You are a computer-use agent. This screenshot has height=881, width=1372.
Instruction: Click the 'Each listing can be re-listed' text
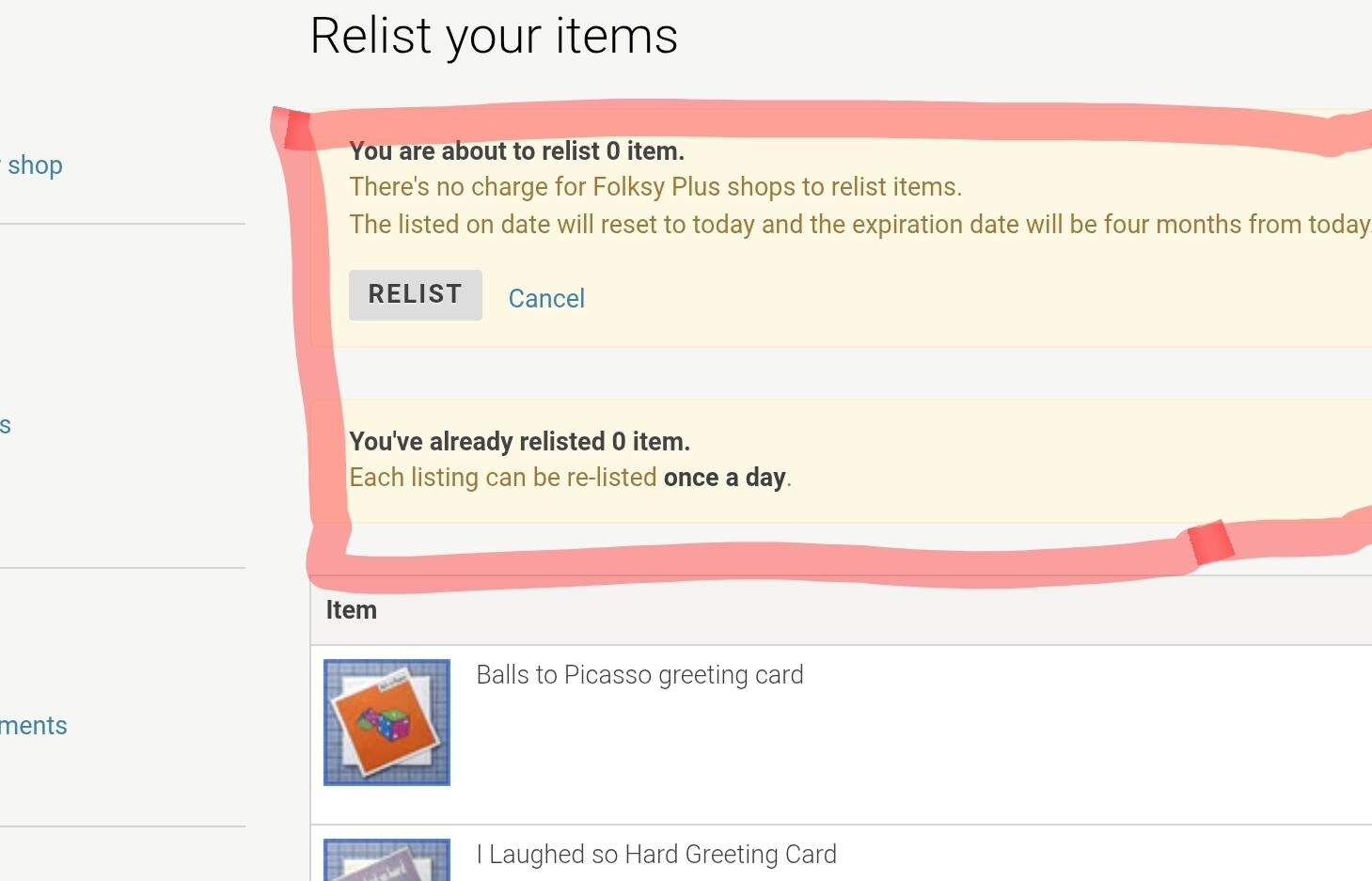(x=503, y=478)
